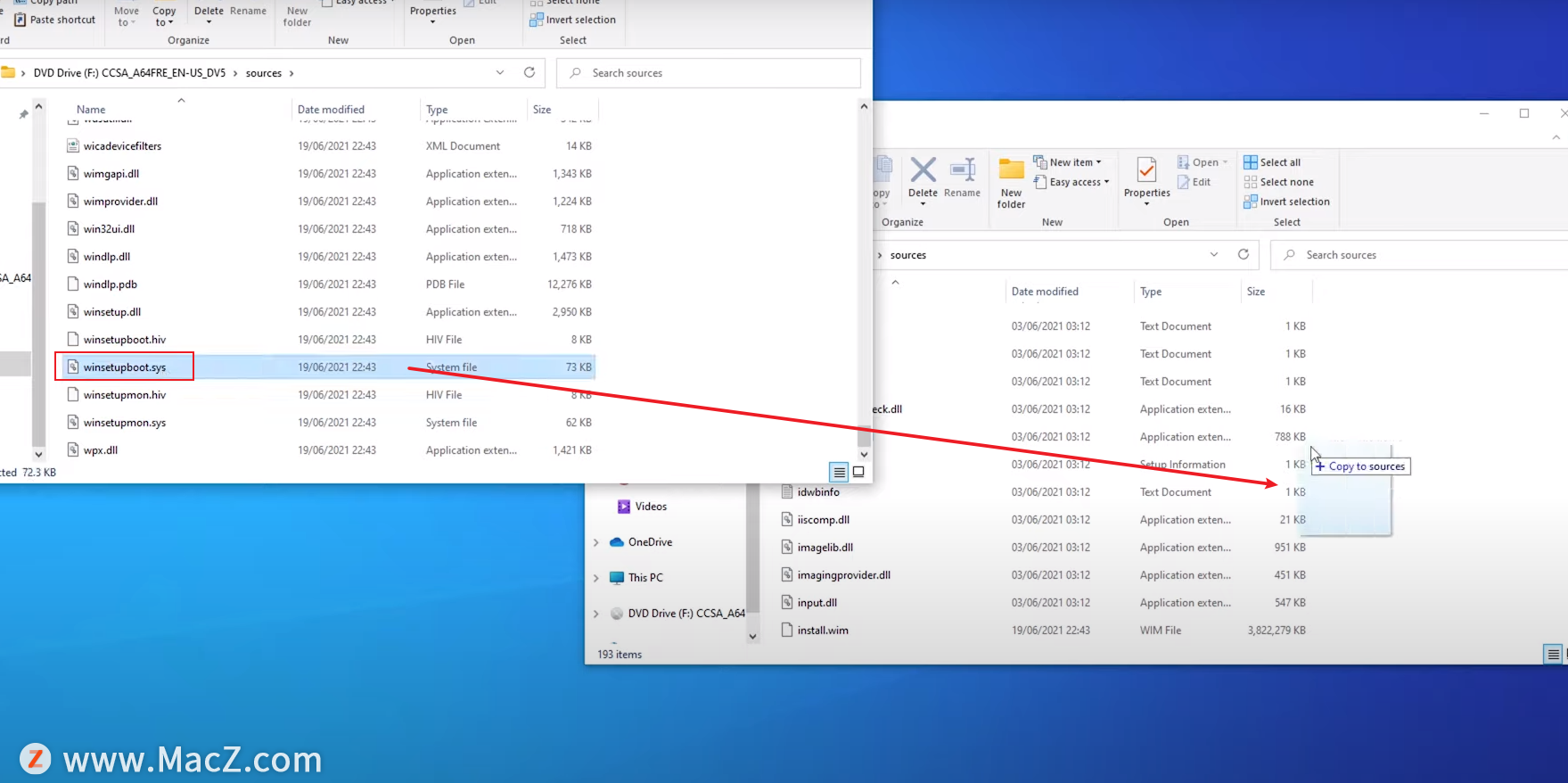Select iiscomp.dll file in right window
Viewport: 1568px width, 783px height.
point(815,520)
